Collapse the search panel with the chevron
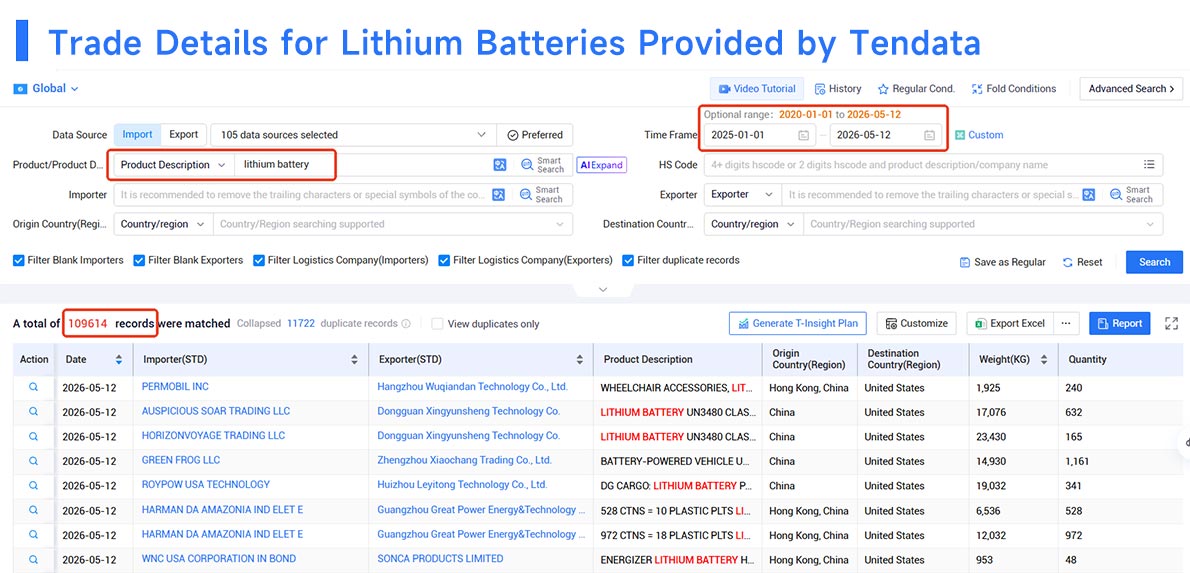Image resolution: width=1190 pixels, height=573 pixels. [603, 289]
